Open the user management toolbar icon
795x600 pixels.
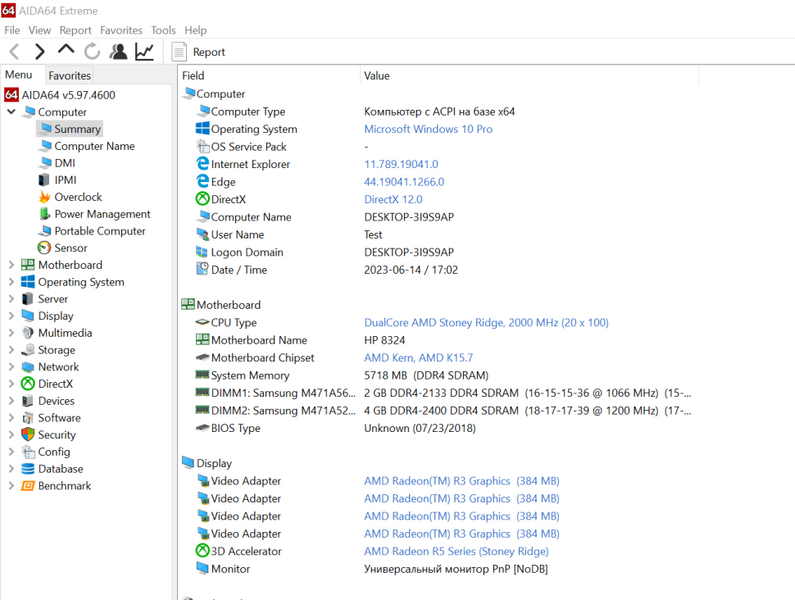[x=119, y=51]
